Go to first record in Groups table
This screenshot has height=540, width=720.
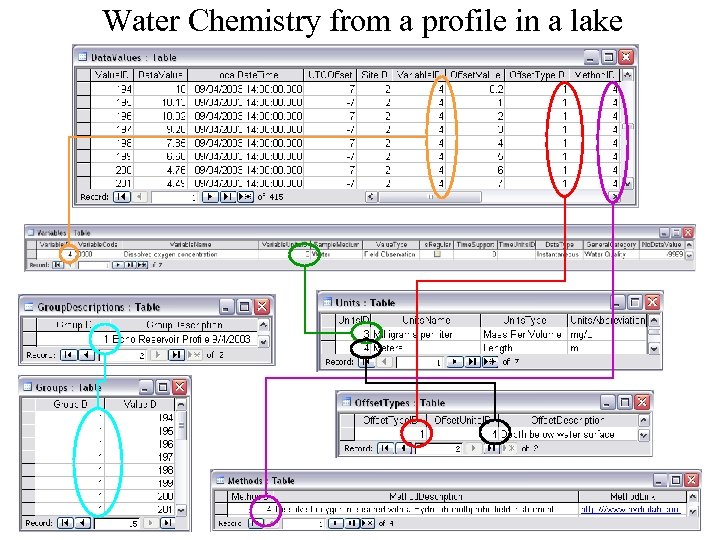coord(65,523)
